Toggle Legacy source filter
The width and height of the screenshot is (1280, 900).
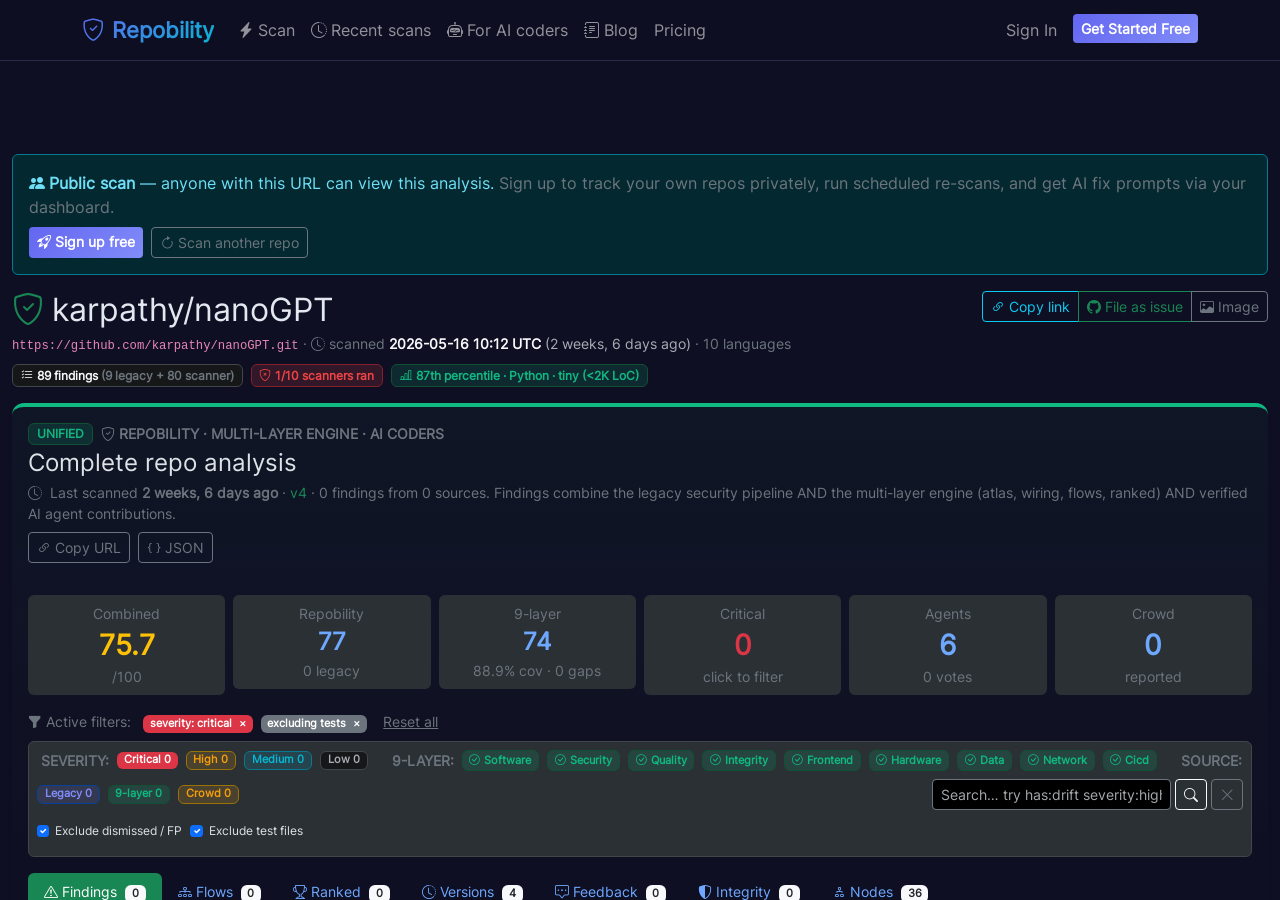(x=68, y=794)
